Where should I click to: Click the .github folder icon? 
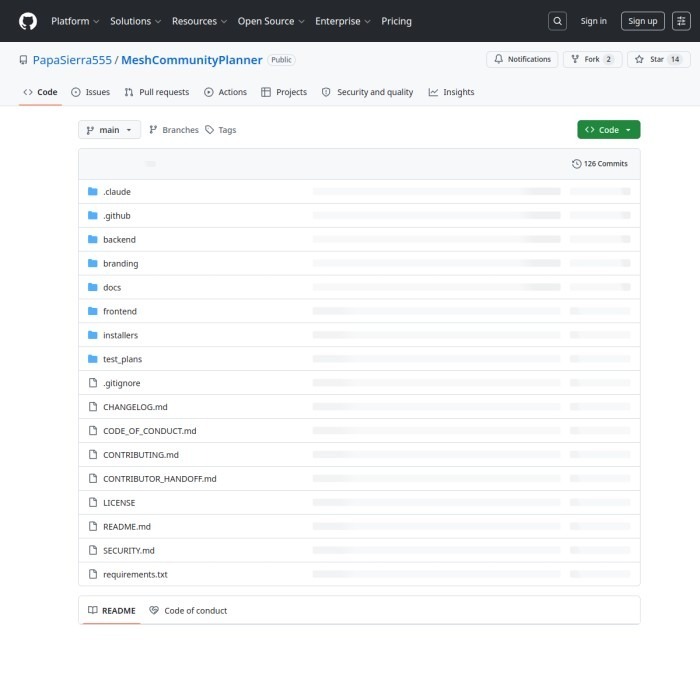point(92,216)
